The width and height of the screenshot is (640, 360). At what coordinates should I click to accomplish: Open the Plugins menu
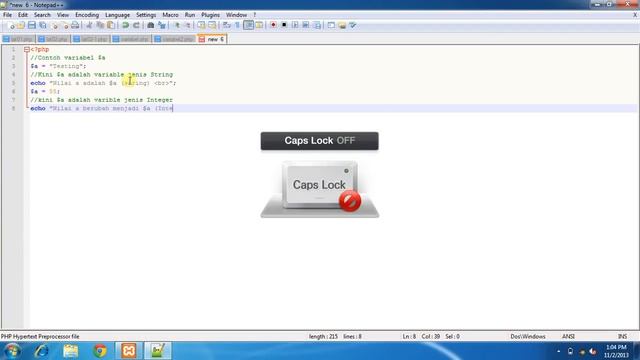point(211,15)
